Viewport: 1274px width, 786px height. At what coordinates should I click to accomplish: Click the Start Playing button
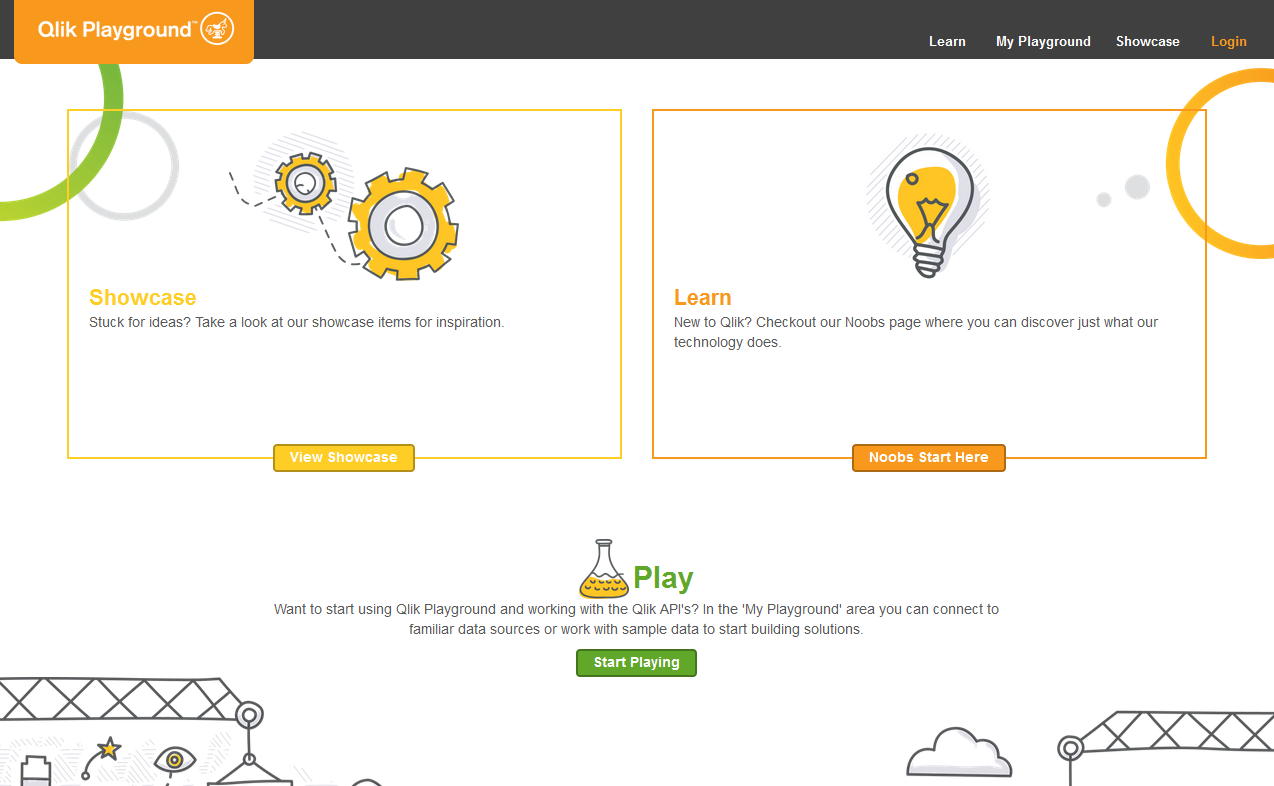636,662
